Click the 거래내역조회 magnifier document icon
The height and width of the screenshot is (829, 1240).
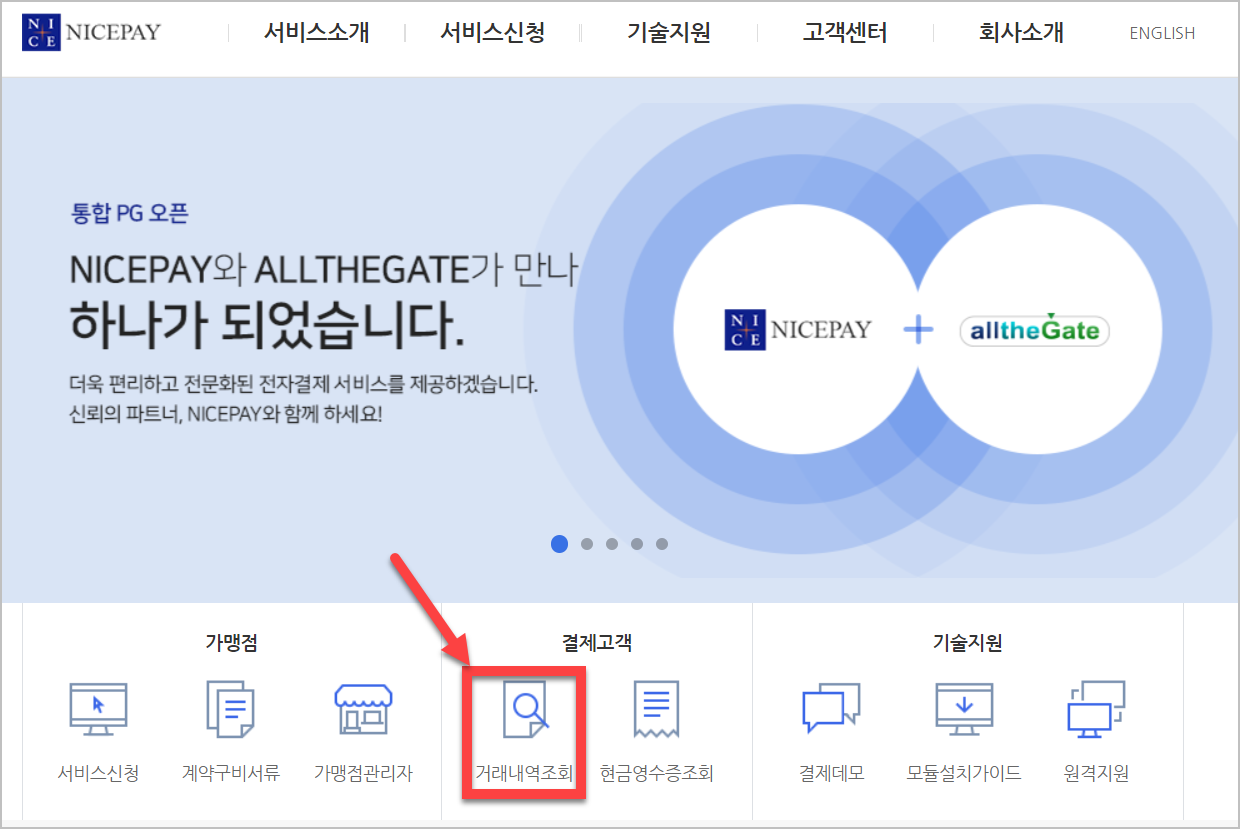coord(525,709)
